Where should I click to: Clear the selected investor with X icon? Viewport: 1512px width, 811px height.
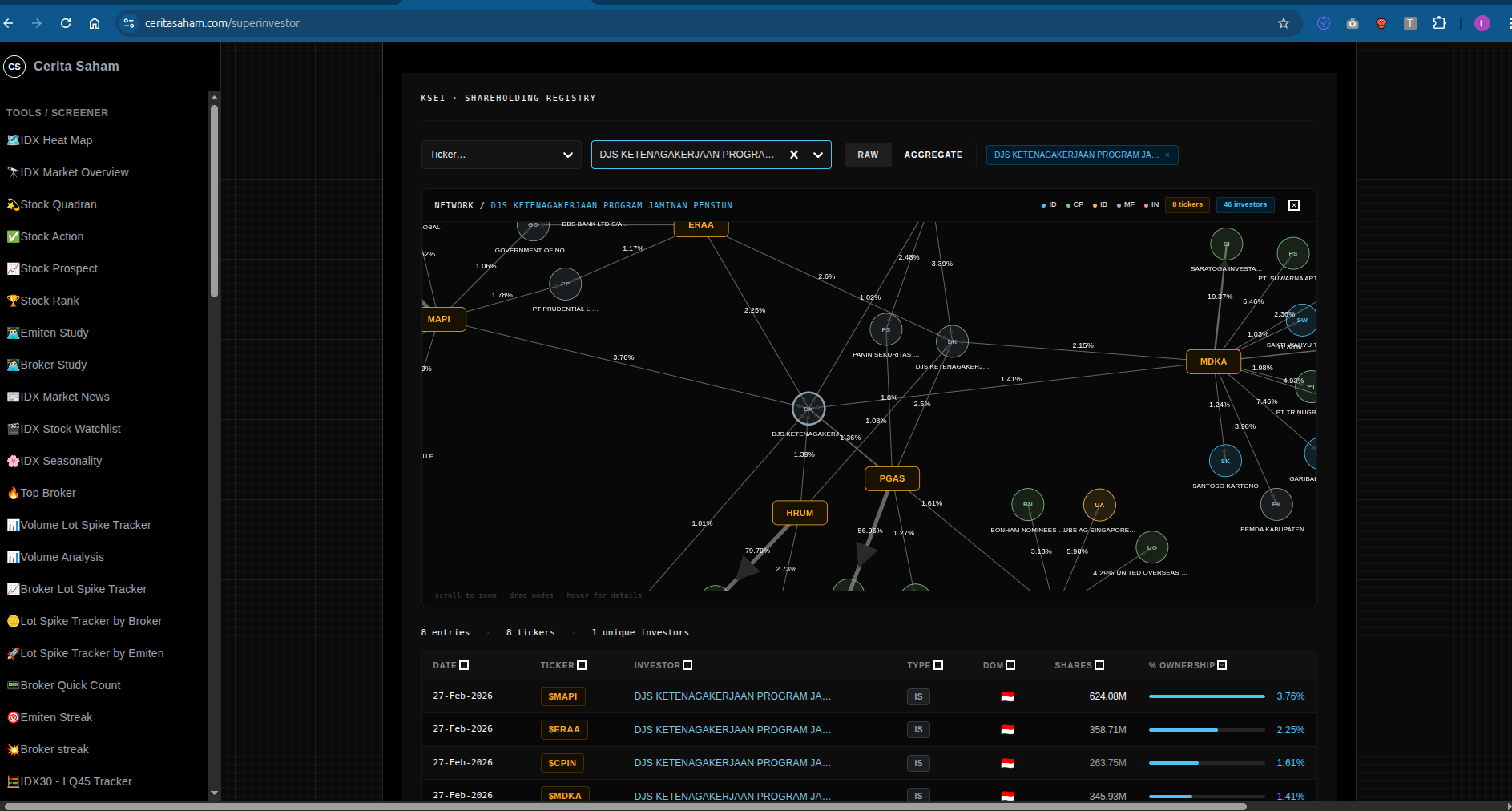pyautogui.click(x=794, y=155)
